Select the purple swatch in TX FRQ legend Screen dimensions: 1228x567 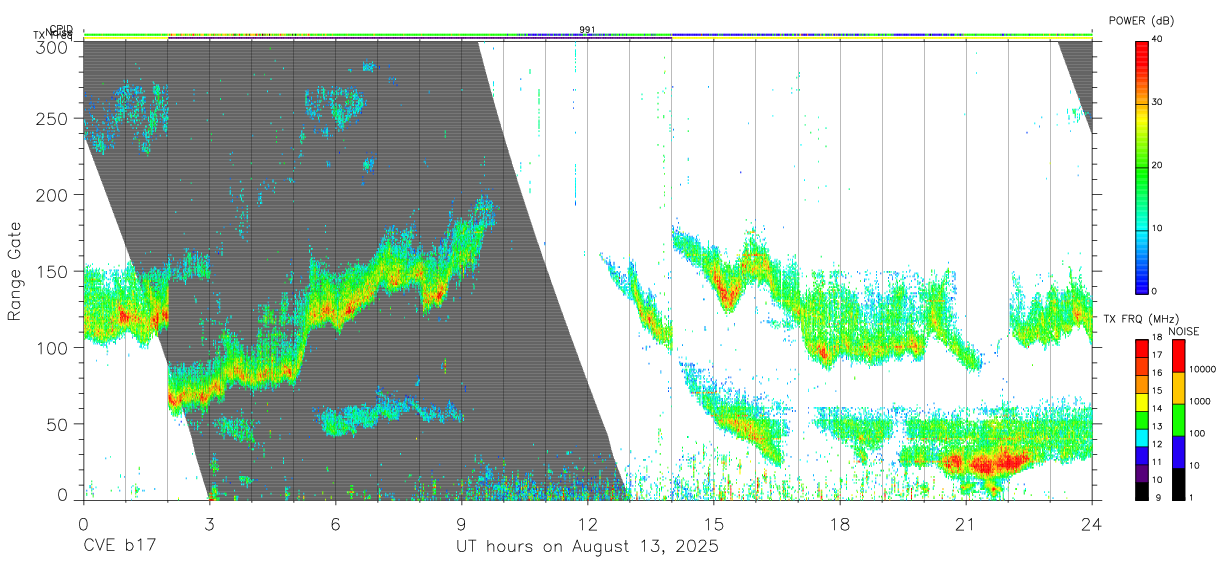point(1142,476)
